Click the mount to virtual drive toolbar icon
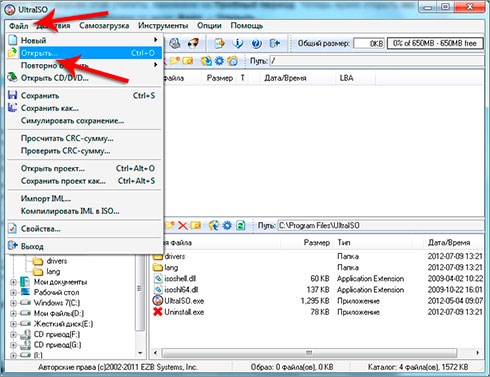The width and height of the screenshot is (490, 377). pyautogui.click(x=174, y=43)
